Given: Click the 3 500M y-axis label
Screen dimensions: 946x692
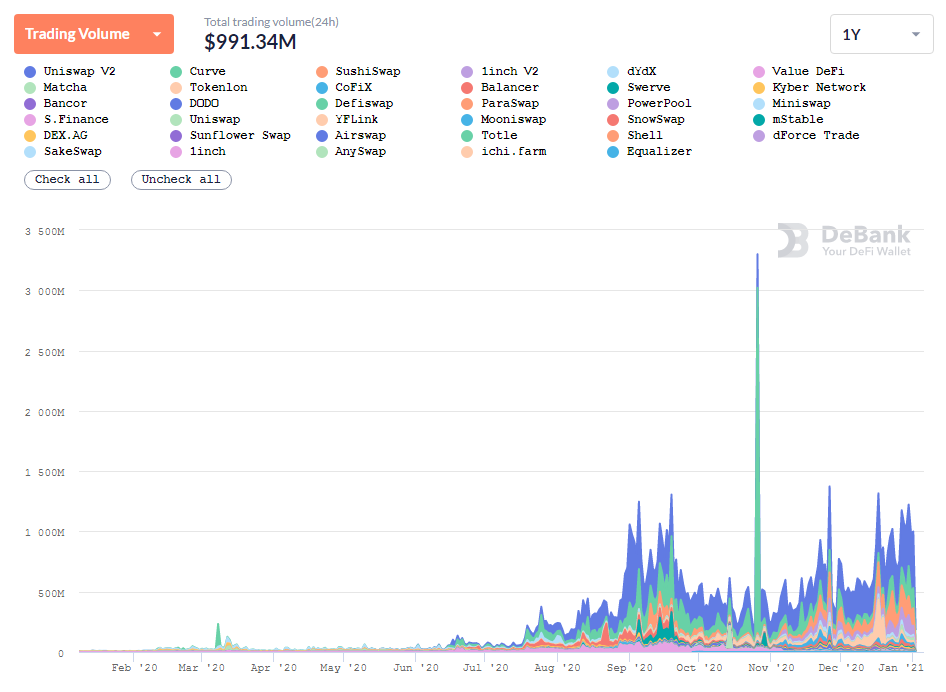Looking at the screenshot, I should 45,232.
